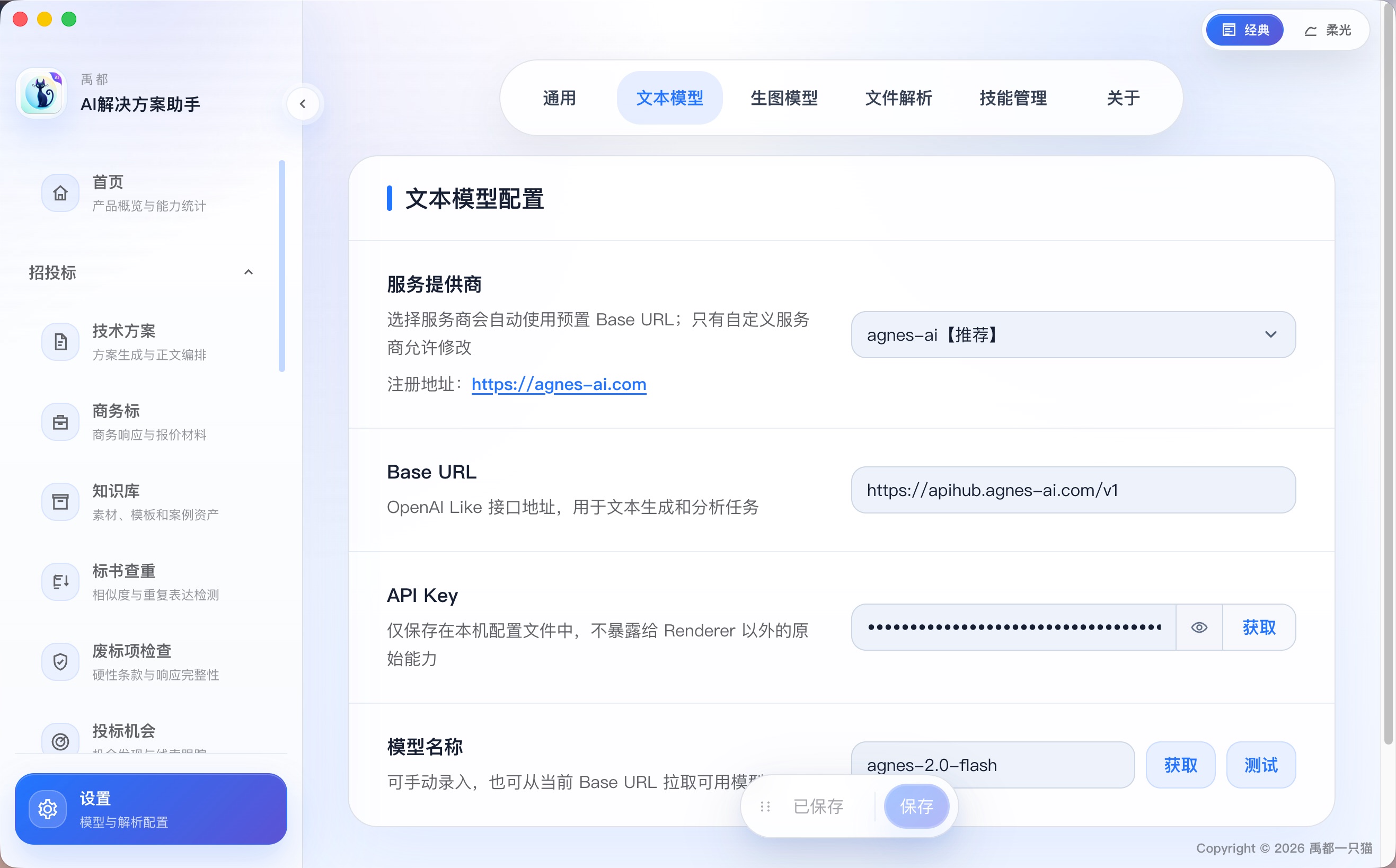Collapse the 招投标 section
Screen dimensions: 1396x868
coord(249,272)
